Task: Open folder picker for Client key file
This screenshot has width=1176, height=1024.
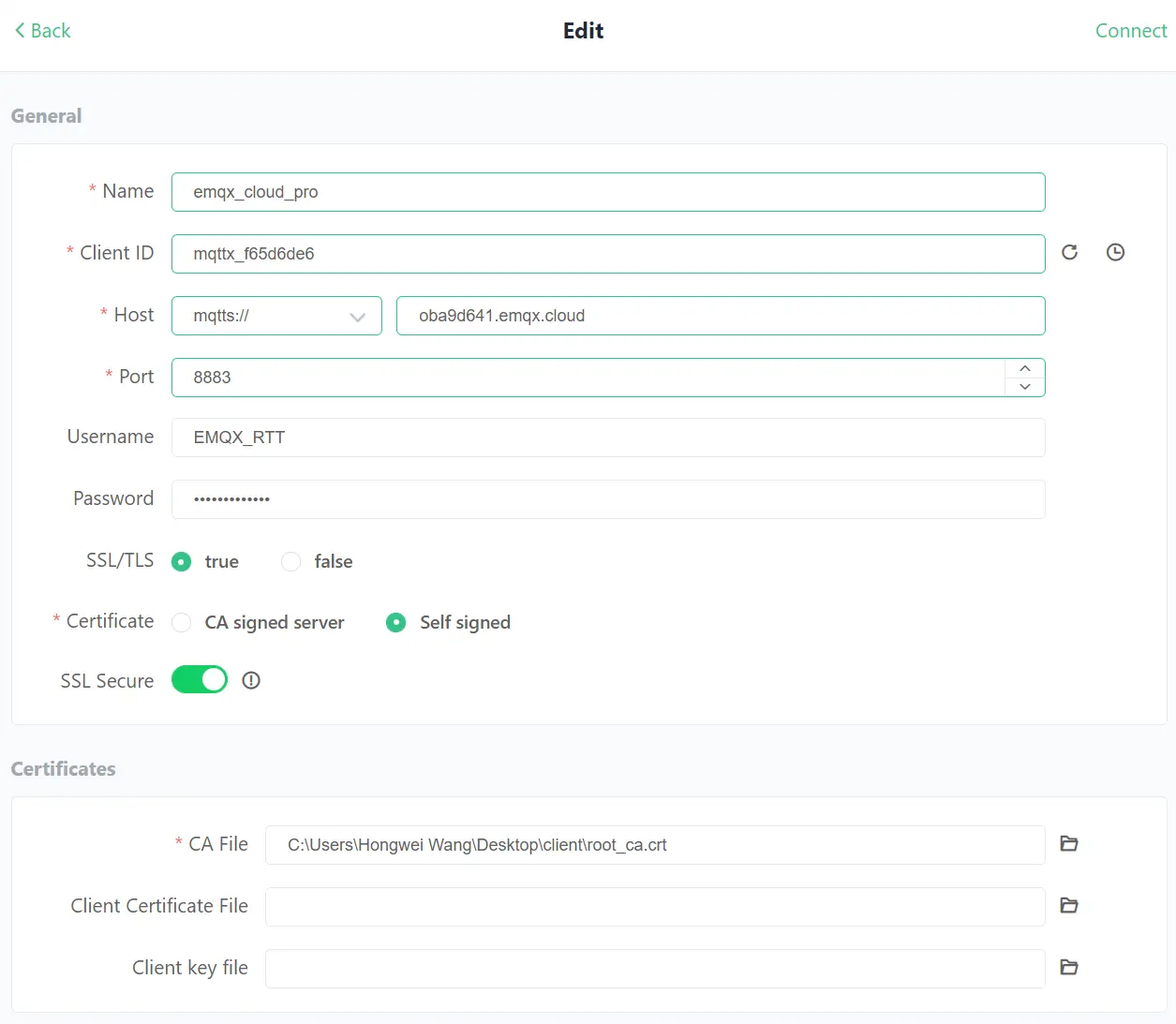Action: pos(1068,968)
